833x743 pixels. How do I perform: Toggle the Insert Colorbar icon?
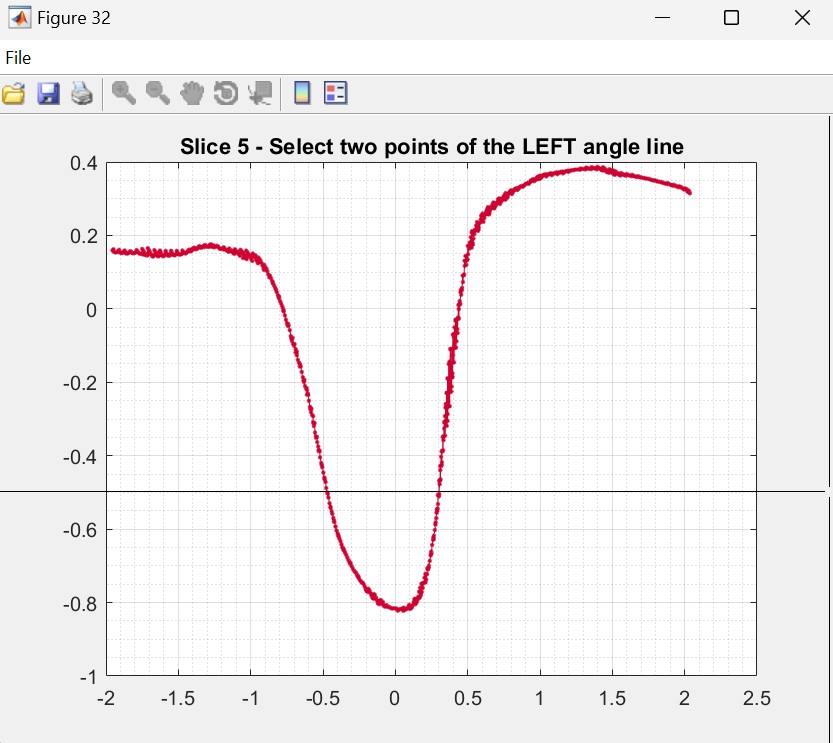click(302, 94)
